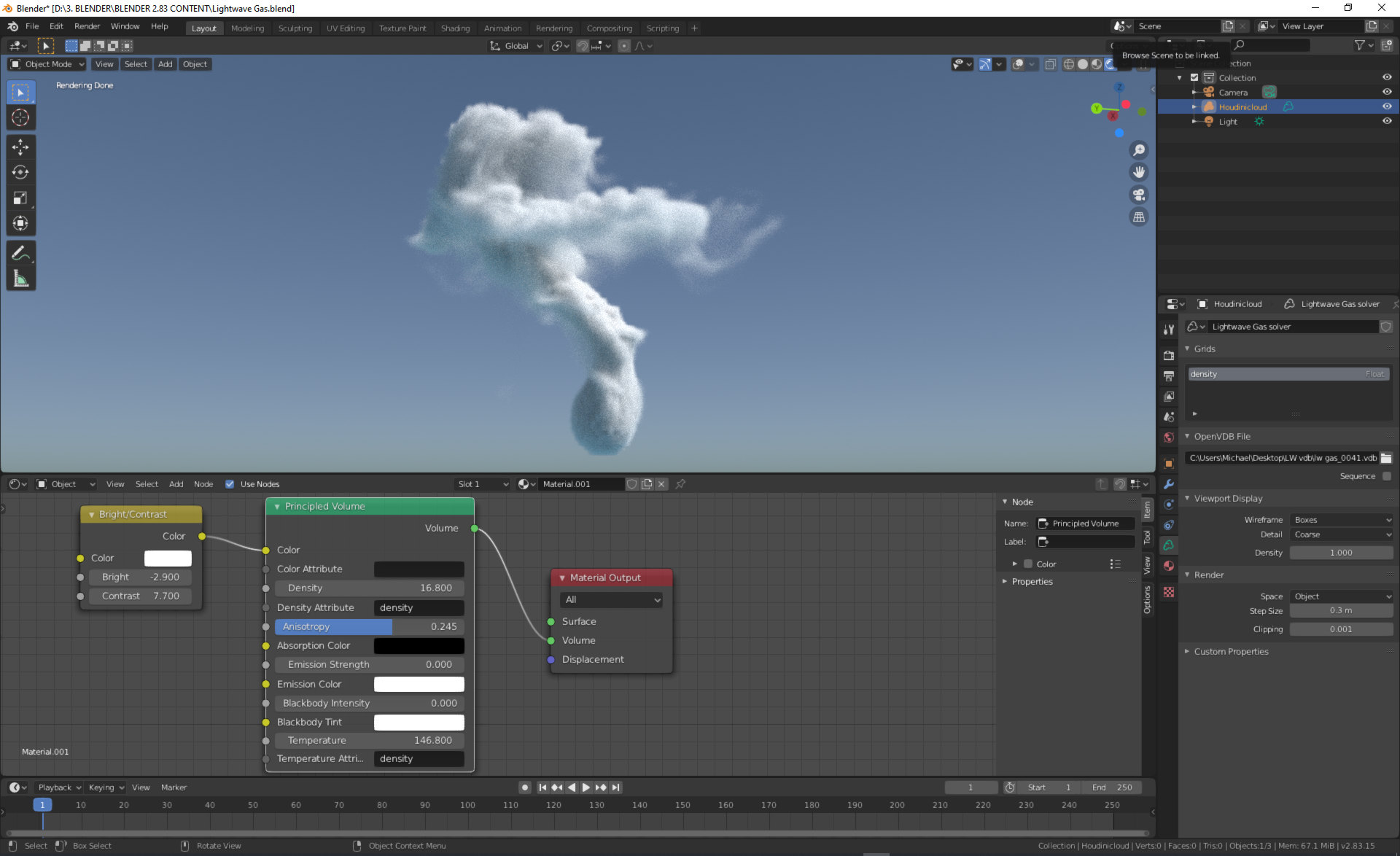Open the Render menu in the top bar
1400x856 pixels.
pyautogui.click(x=87, y=26)
